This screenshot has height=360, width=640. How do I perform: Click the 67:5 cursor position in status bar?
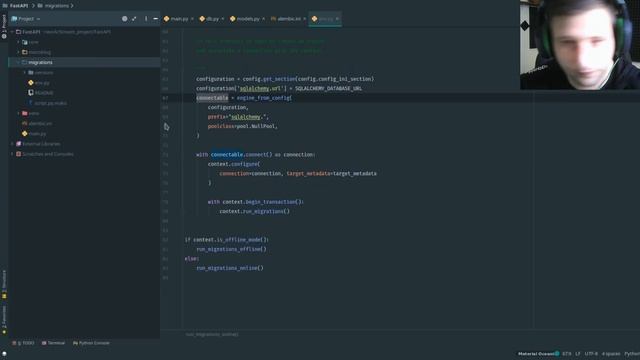tap(567, 353)
